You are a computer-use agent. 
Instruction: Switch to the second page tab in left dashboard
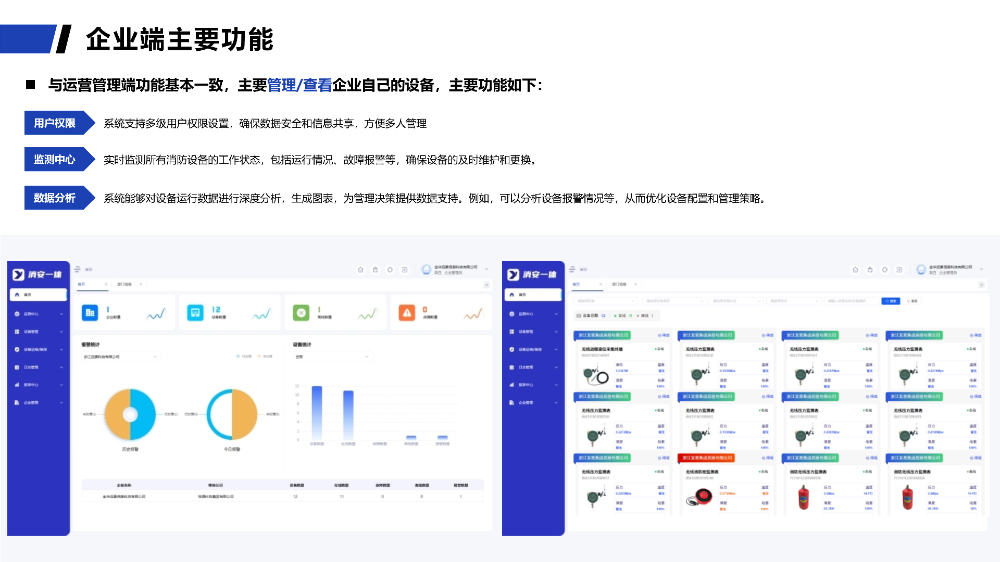coord(124,284)
